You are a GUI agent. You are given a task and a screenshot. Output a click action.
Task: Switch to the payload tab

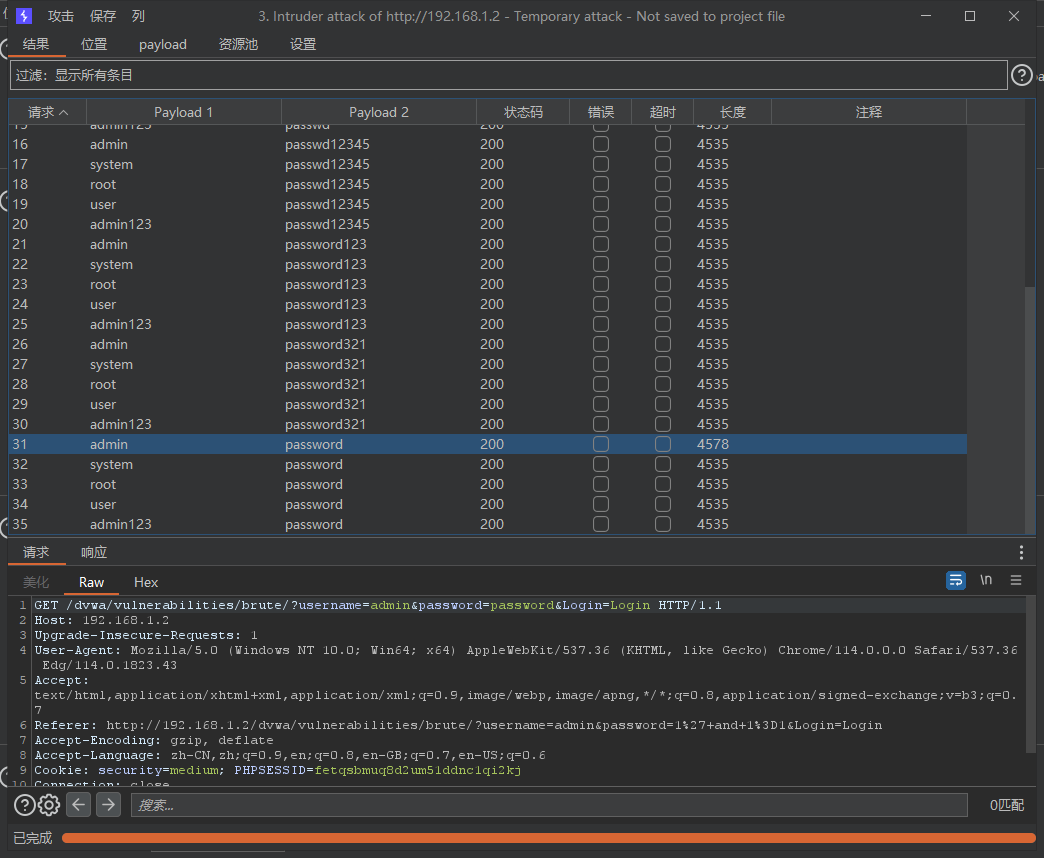(163, 44)
